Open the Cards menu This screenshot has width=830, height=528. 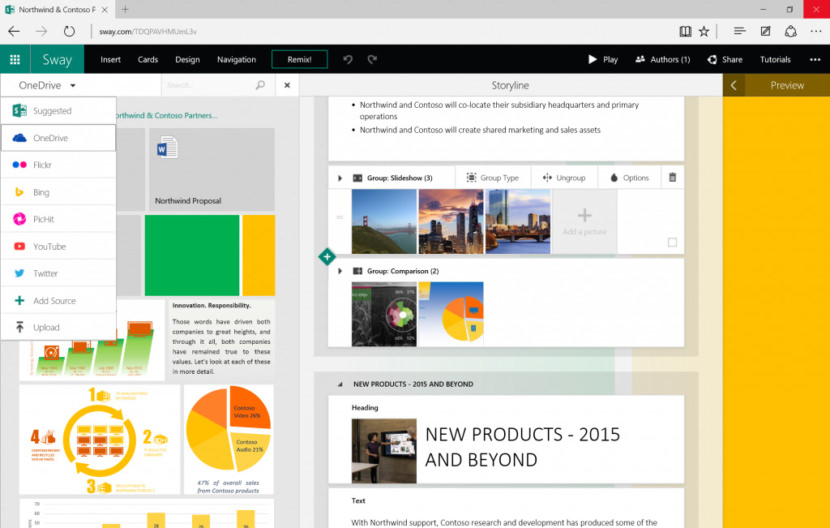click(x=148, y=59)
